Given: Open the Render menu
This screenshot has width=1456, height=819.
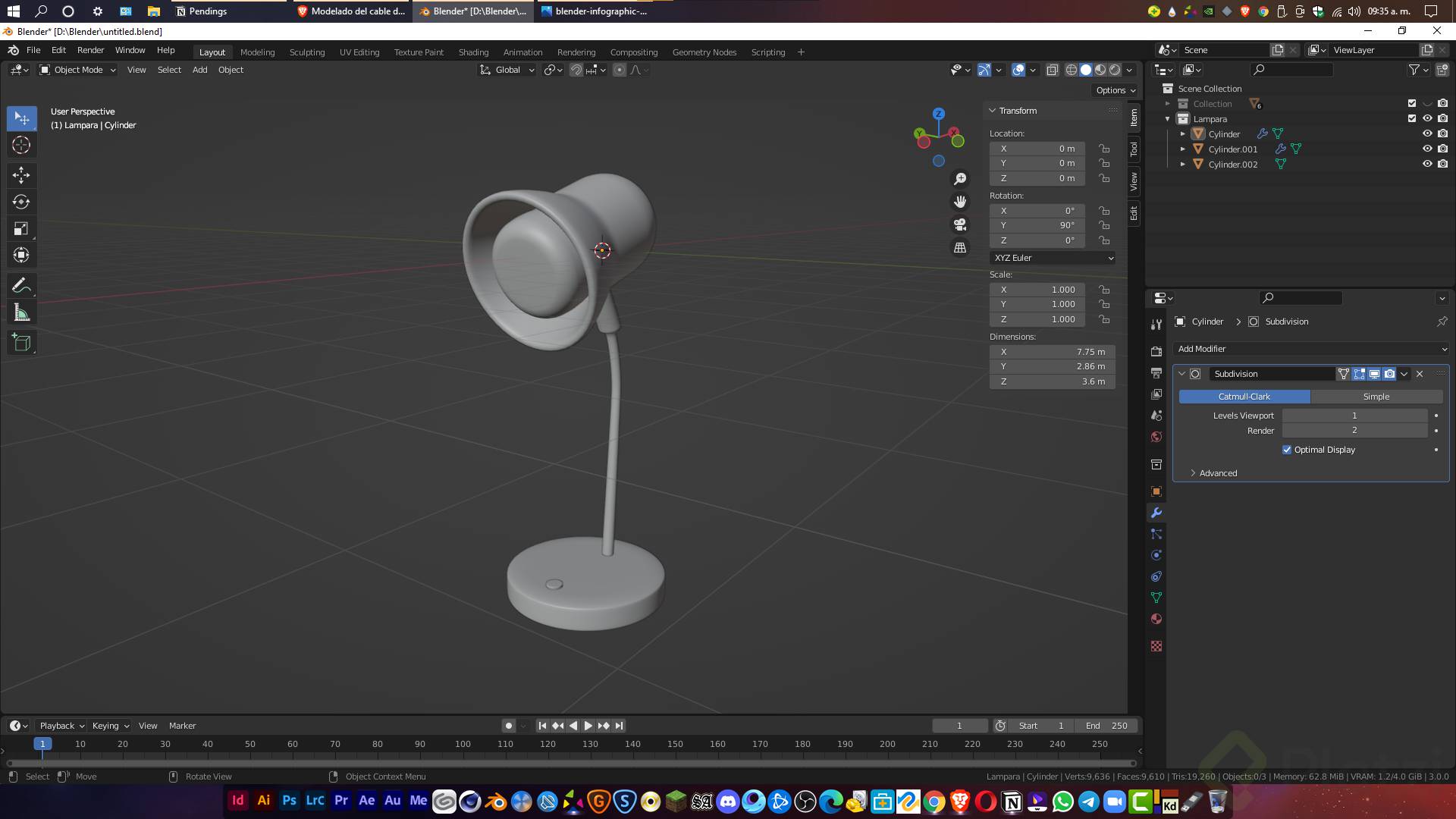Looking at the screenshot, I should pos(90,50).
